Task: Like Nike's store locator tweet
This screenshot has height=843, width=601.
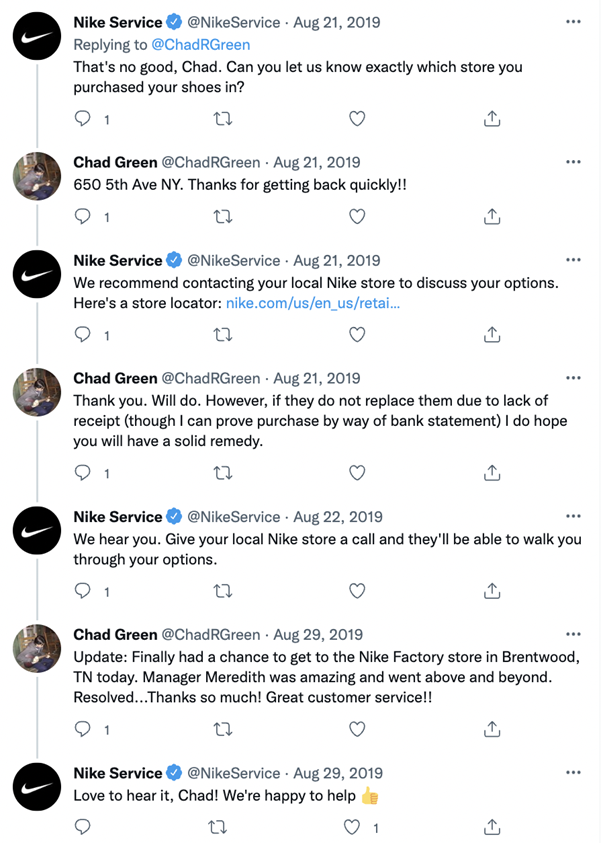Action: (x=357, y=335)
